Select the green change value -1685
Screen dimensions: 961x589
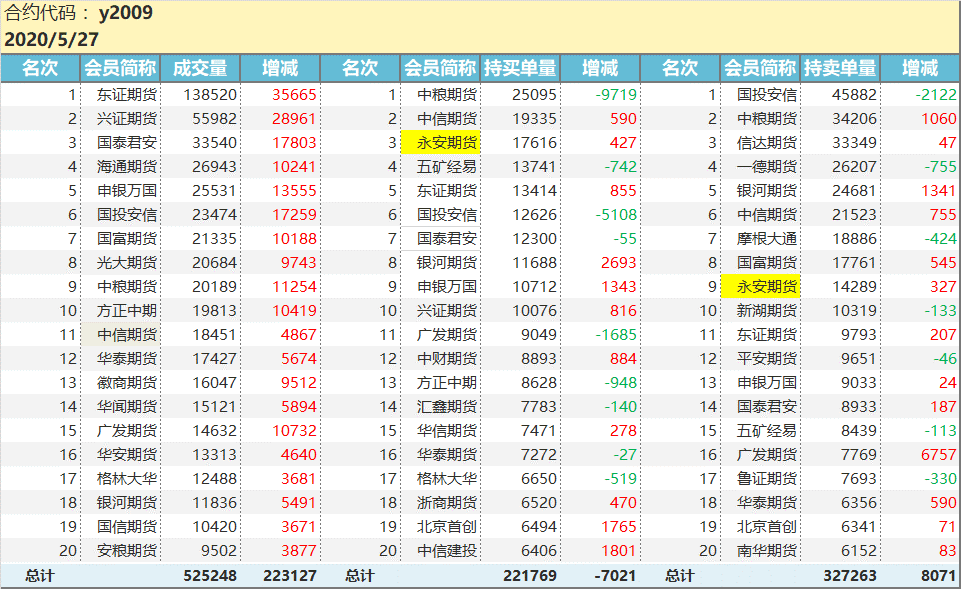pyautogui.click(x=616, y=335)
